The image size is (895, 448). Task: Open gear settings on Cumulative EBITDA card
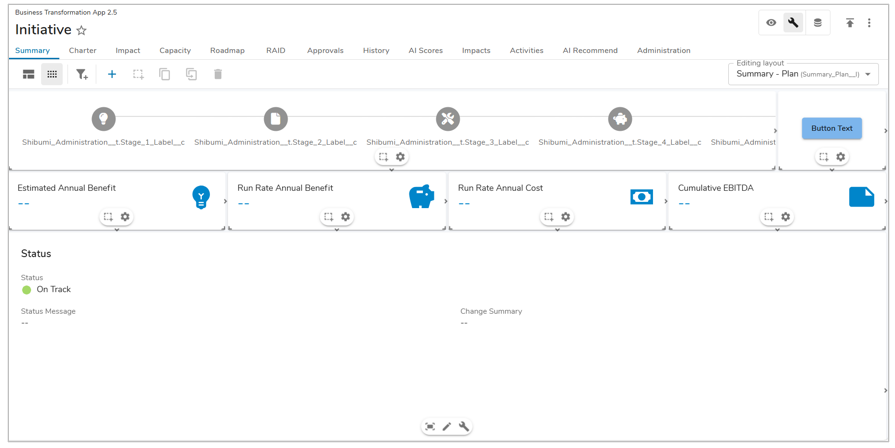point(786,217)
